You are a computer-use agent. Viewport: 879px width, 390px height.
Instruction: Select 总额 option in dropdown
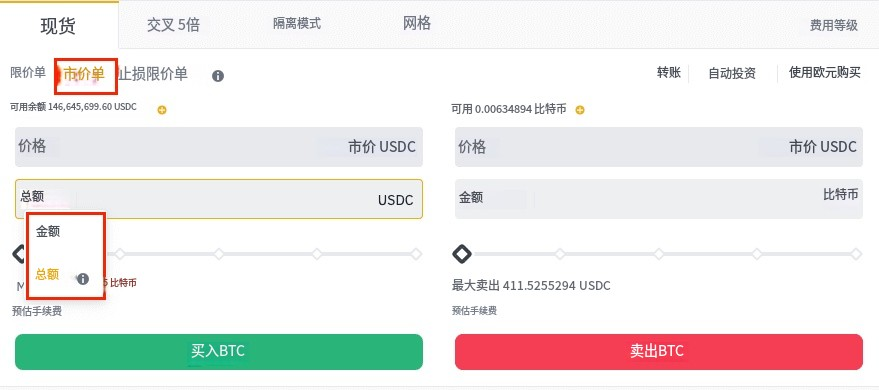(x=47, y=275)
